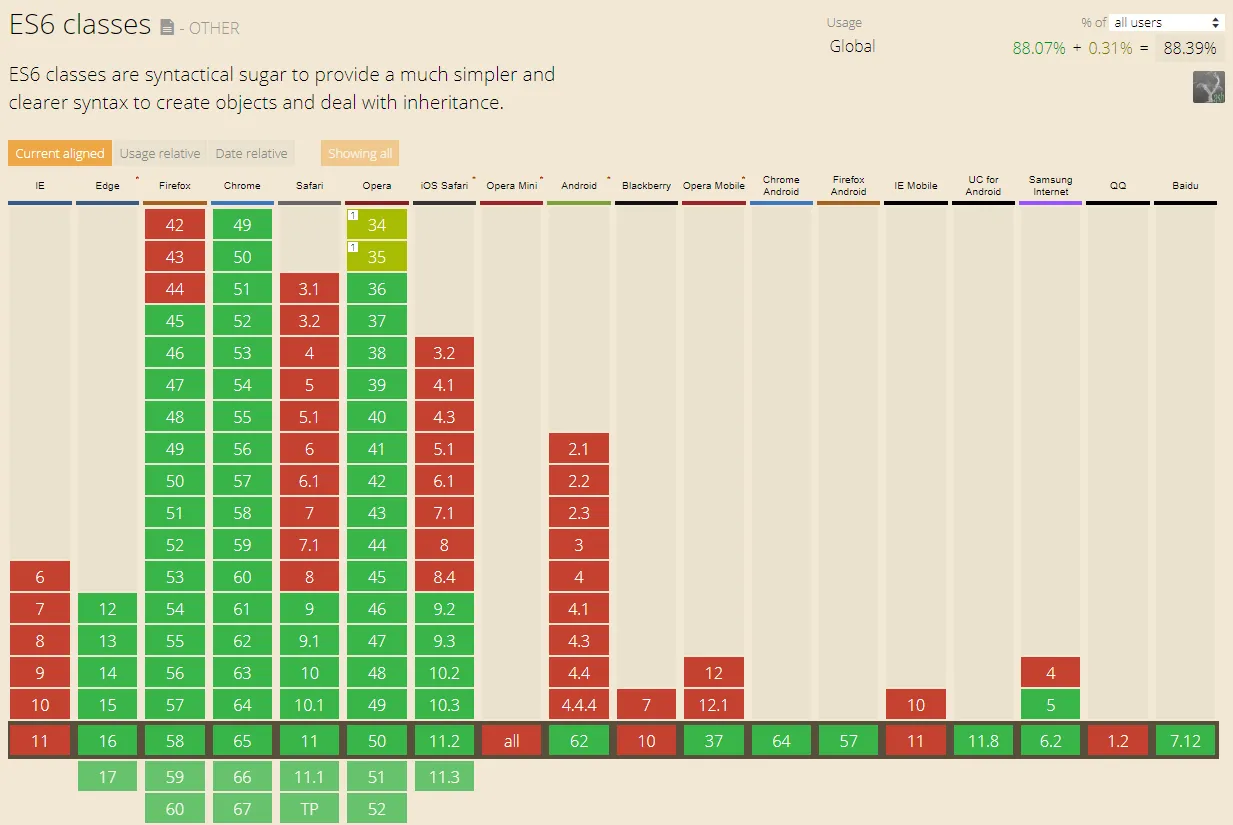Image resolution: width=1233 pixels, height=825 pixels.
Task: Toggle the Showing all button
Action: (360, 153)
